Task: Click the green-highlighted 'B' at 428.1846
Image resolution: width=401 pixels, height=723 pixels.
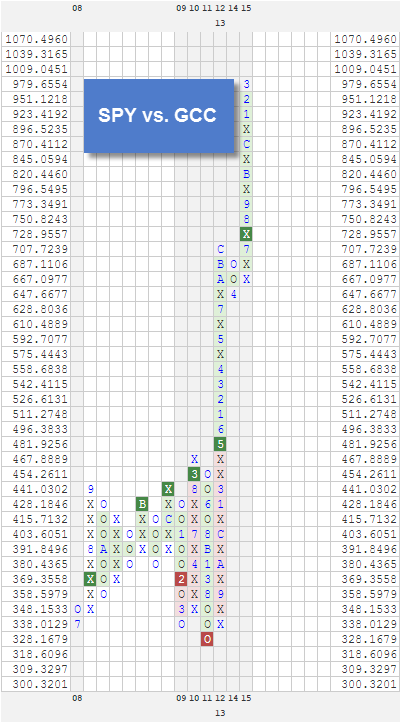Action: coord(142,504)
